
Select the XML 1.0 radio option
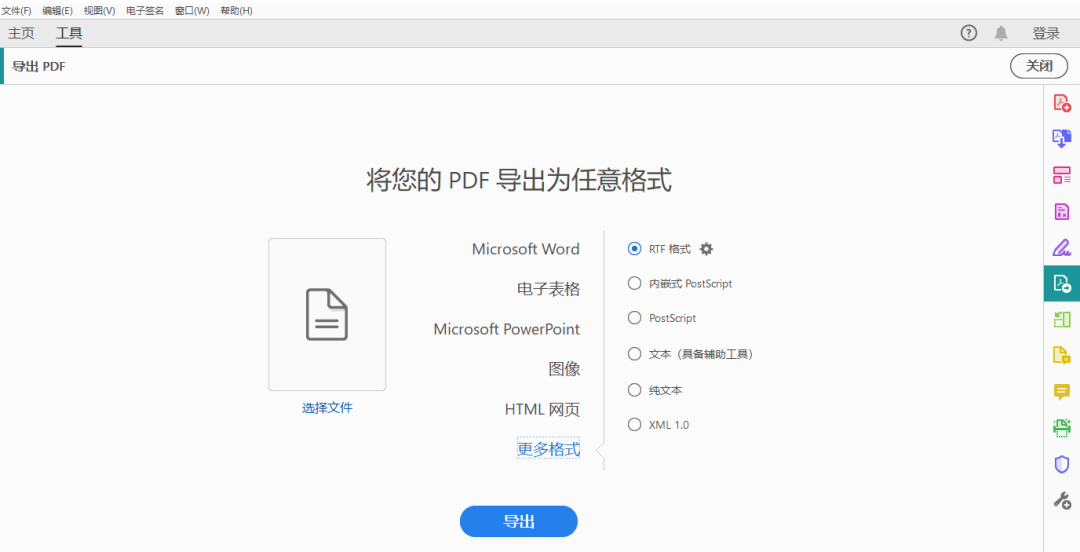pos(634,425)
